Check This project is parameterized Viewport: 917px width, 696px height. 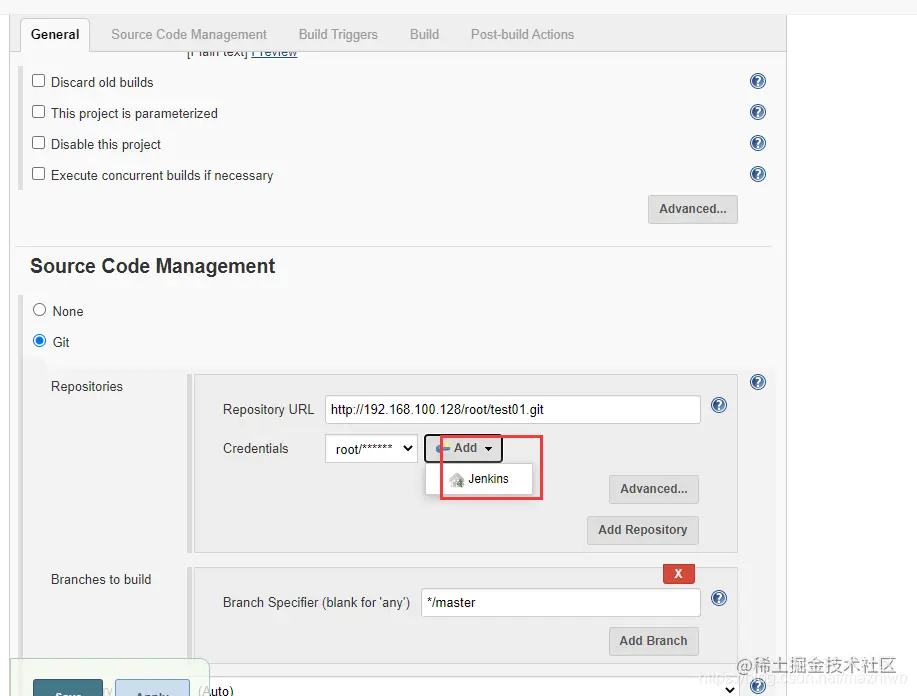pyautogui.click(x=39, y=112)
